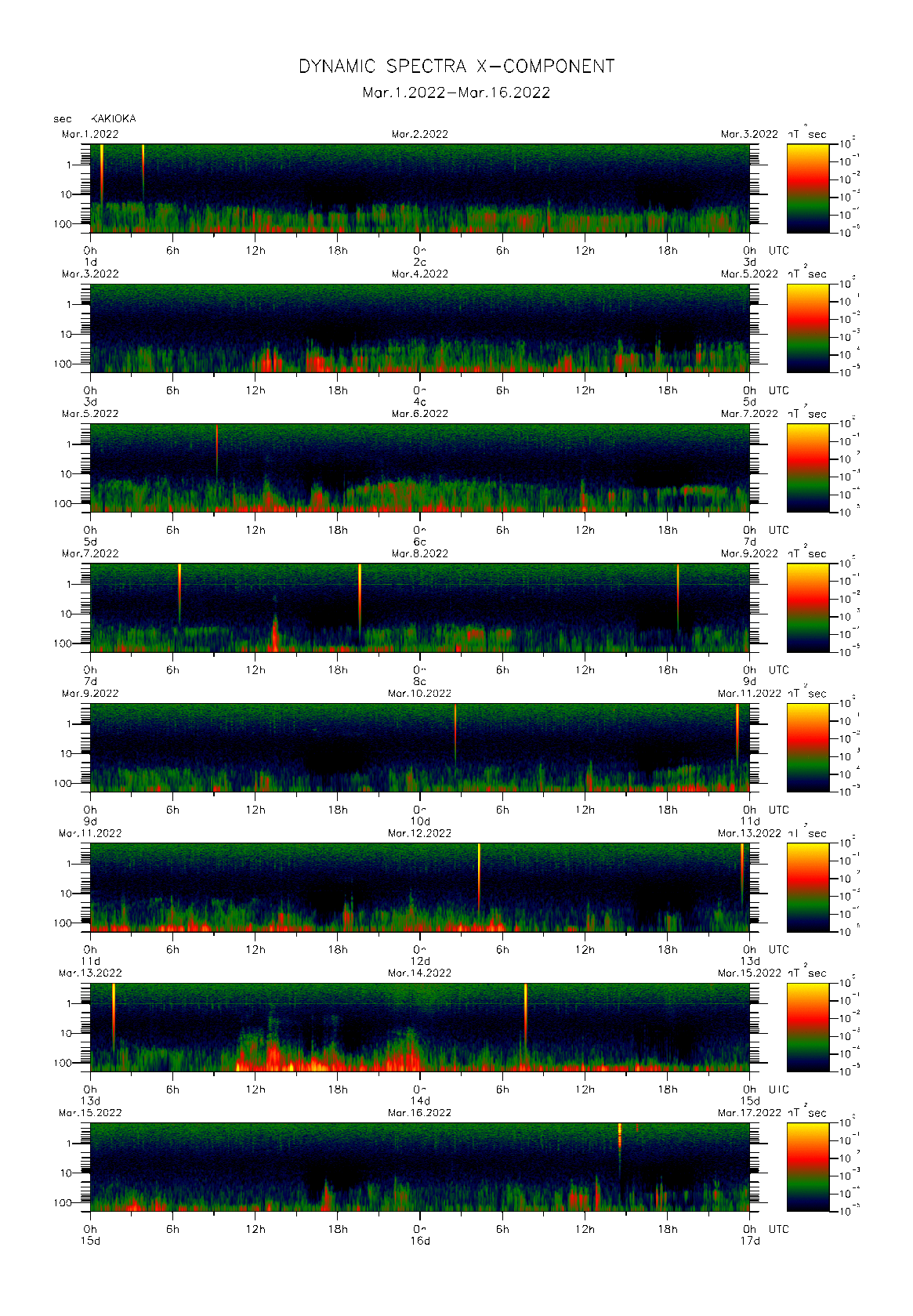Click the colorbar beside the second spectrogram
Viewport: 913px width, 1316px height.
(x=808, y=328)
